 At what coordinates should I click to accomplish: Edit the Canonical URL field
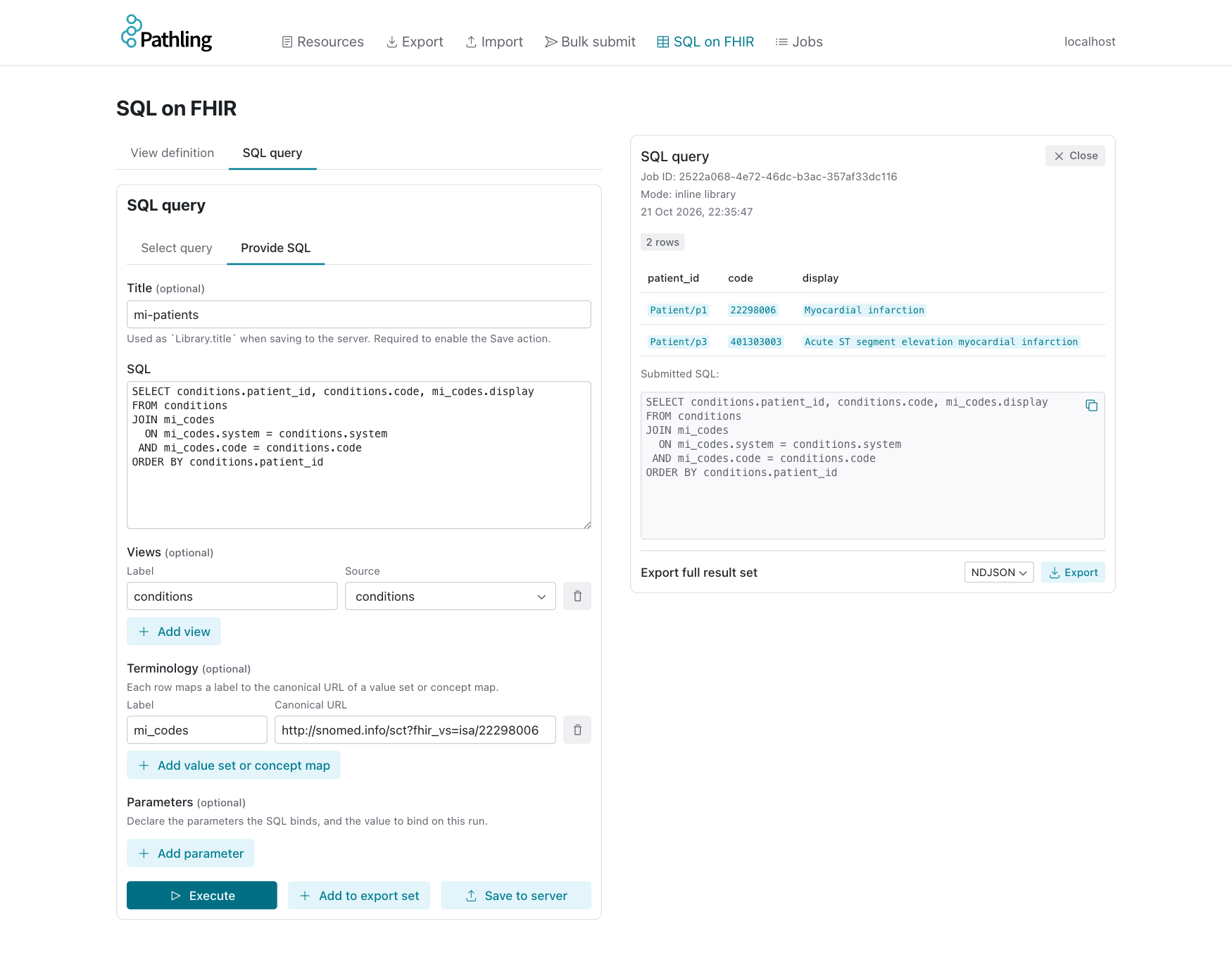click(415, 730)
